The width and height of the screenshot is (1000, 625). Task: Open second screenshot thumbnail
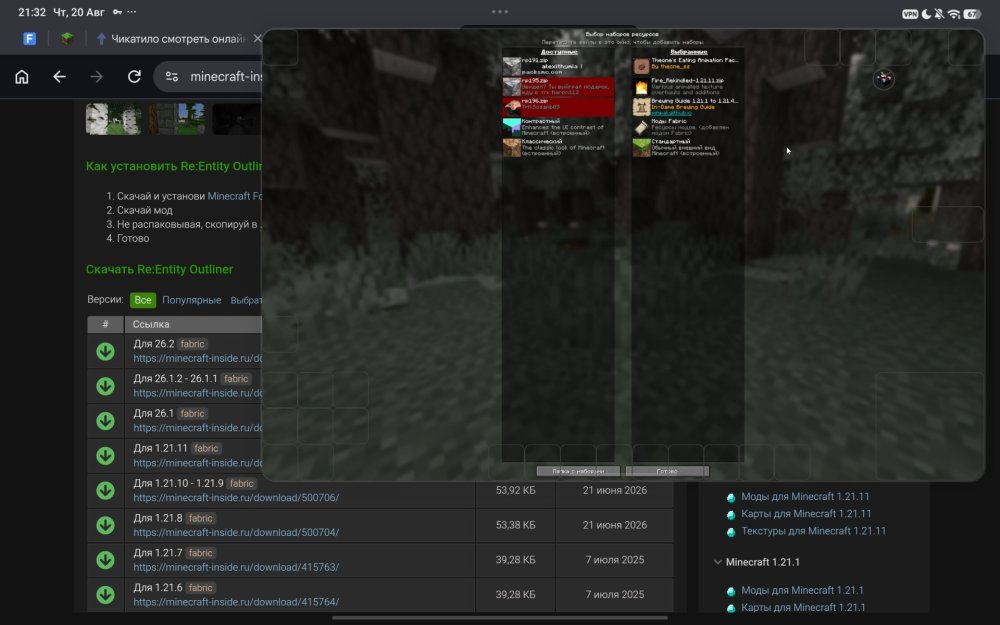click(x=177, y=119)
